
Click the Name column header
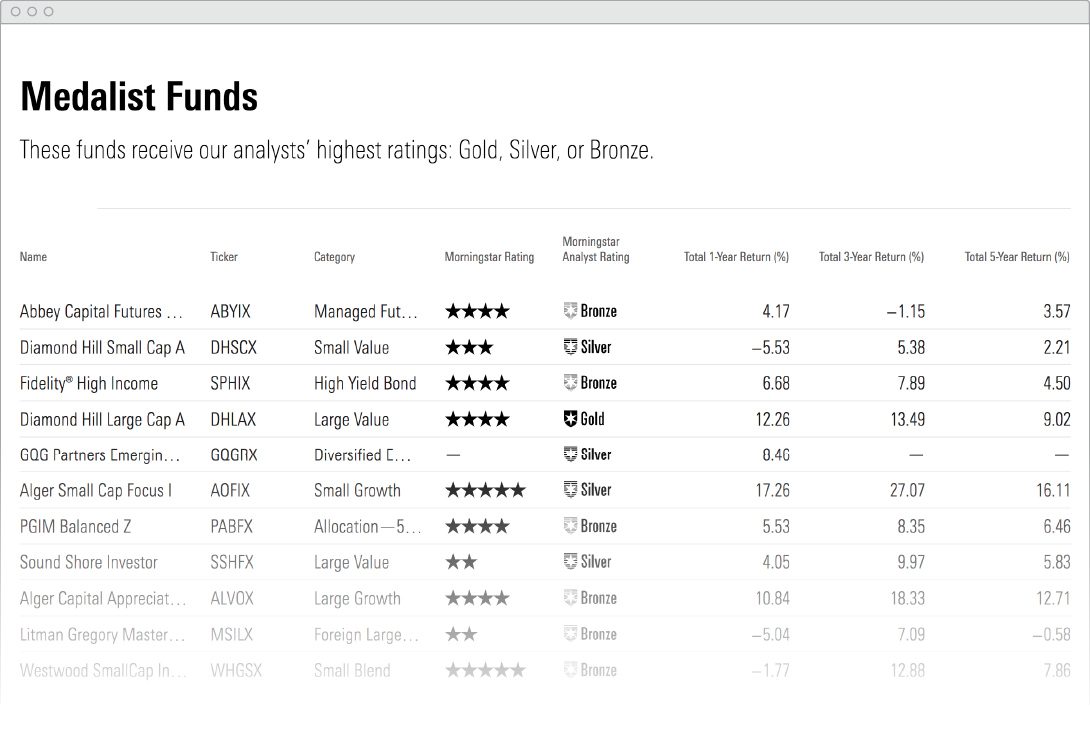click(33, 257)
